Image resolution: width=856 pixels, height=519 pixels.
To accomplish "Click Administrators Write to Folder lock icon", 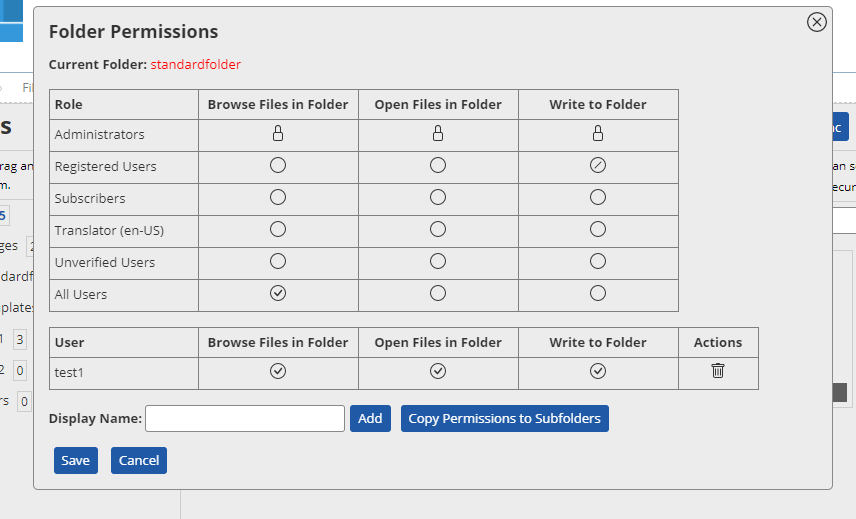I will pyautogui.click(x=598, y=134).
